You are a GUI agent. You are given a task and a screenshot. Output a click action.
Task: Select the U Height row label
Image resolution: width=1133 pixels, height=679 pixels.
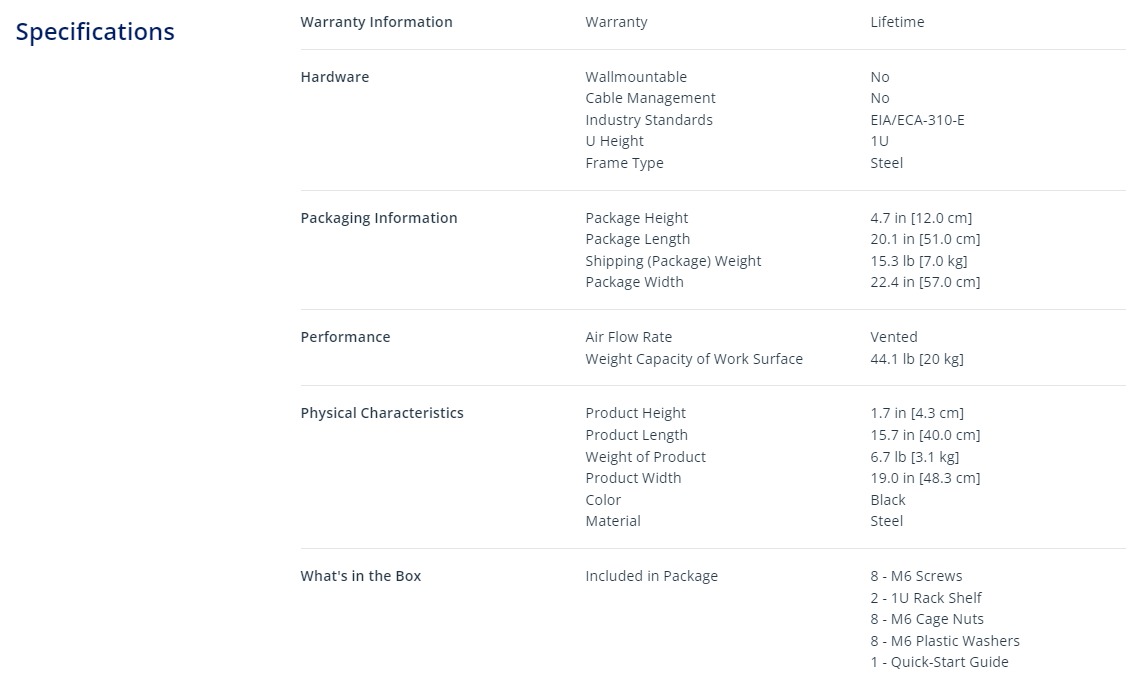(x=614, y=141)
